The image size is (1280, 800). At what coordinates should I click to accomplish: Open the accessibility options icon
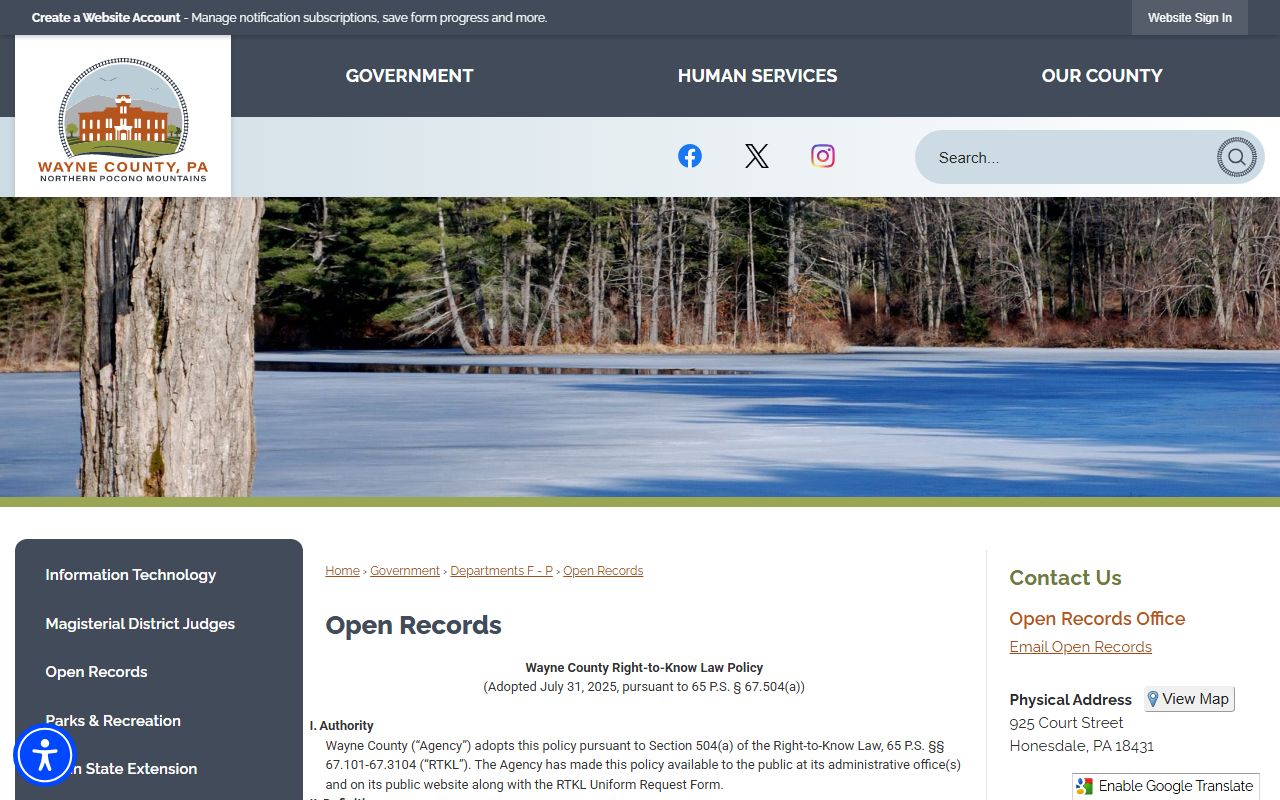click(45, 755)
